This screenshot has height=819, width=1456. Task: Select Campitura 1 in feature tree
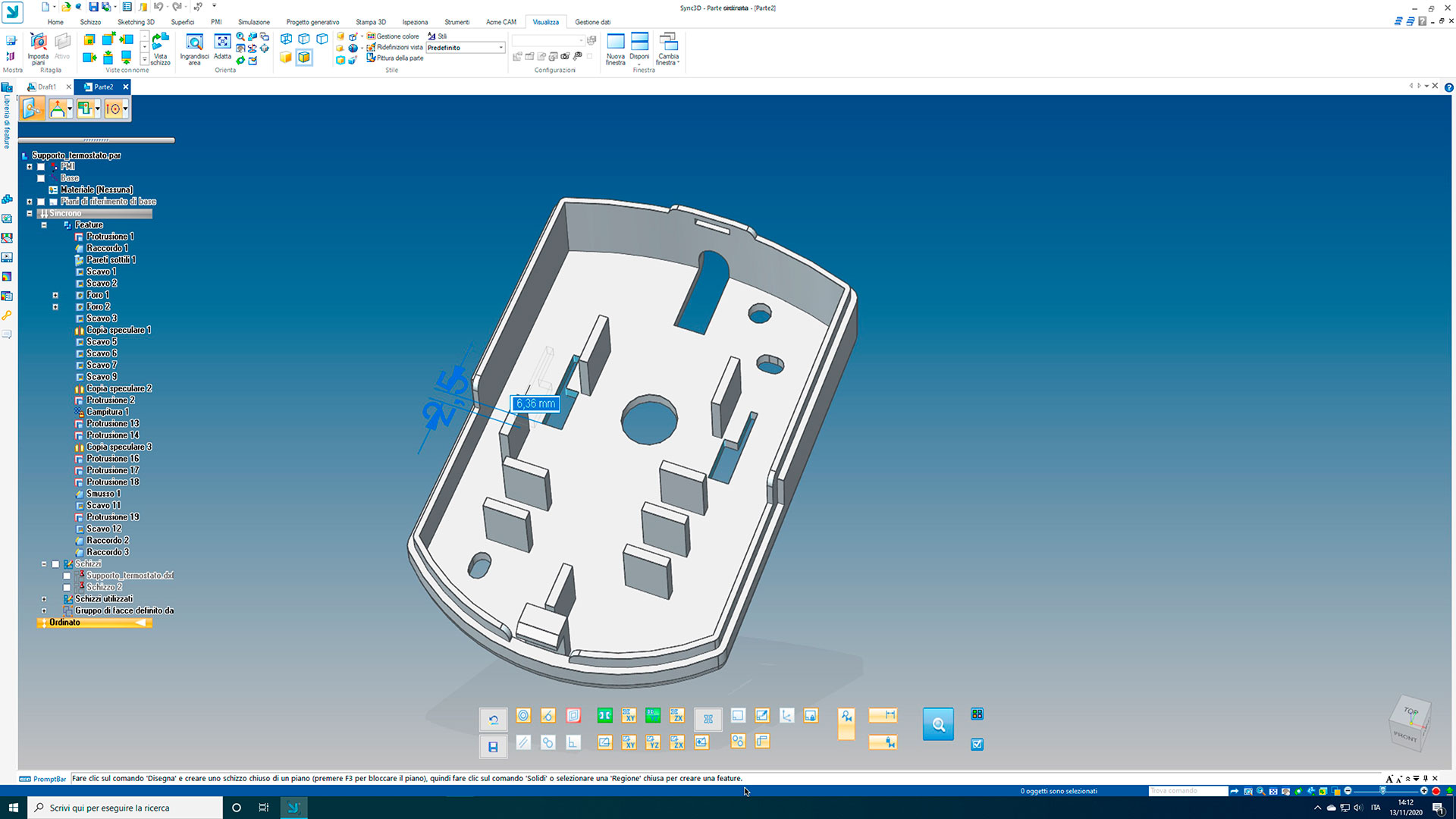coord(108,412)
